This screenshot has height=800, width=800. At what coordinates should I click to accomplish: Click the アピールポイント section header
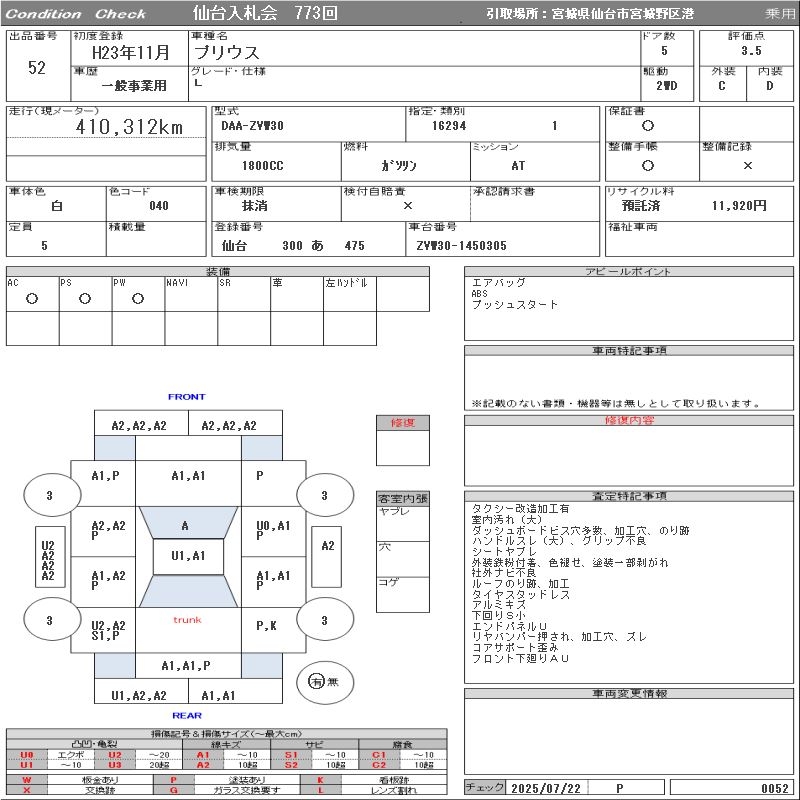(629, 272)
